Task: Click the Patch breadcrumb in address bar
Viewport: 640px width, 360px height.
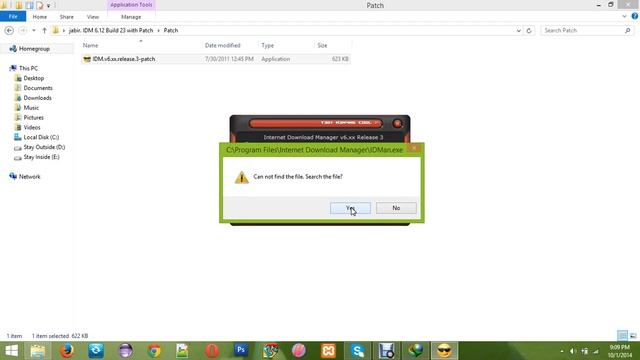Action: pyautogui.click(x=171, y=31)
